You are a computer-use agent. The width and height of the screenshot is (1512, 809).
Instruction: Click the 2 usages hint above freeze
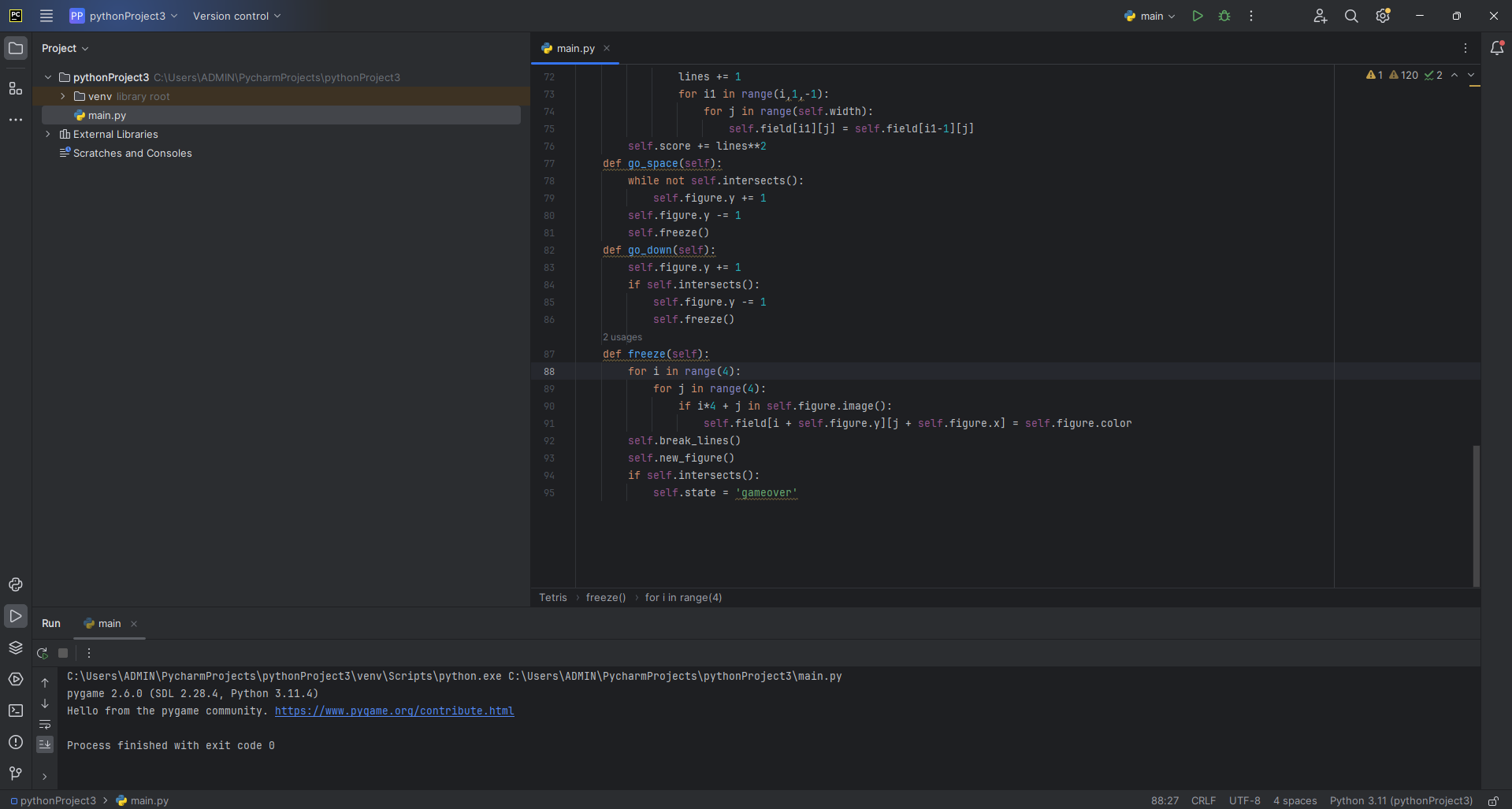[x=622, y=337]
